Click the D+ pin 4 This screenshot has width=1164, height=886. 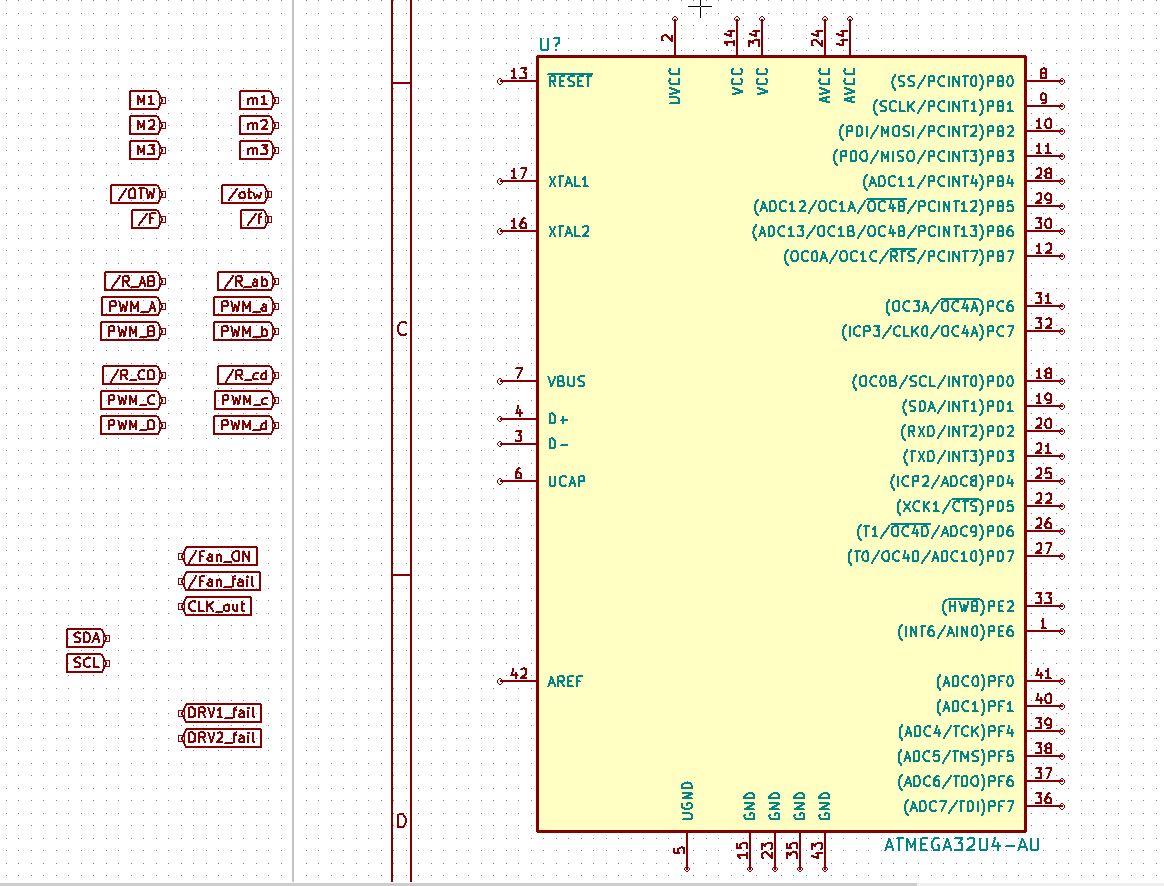[x=517, y=419]
